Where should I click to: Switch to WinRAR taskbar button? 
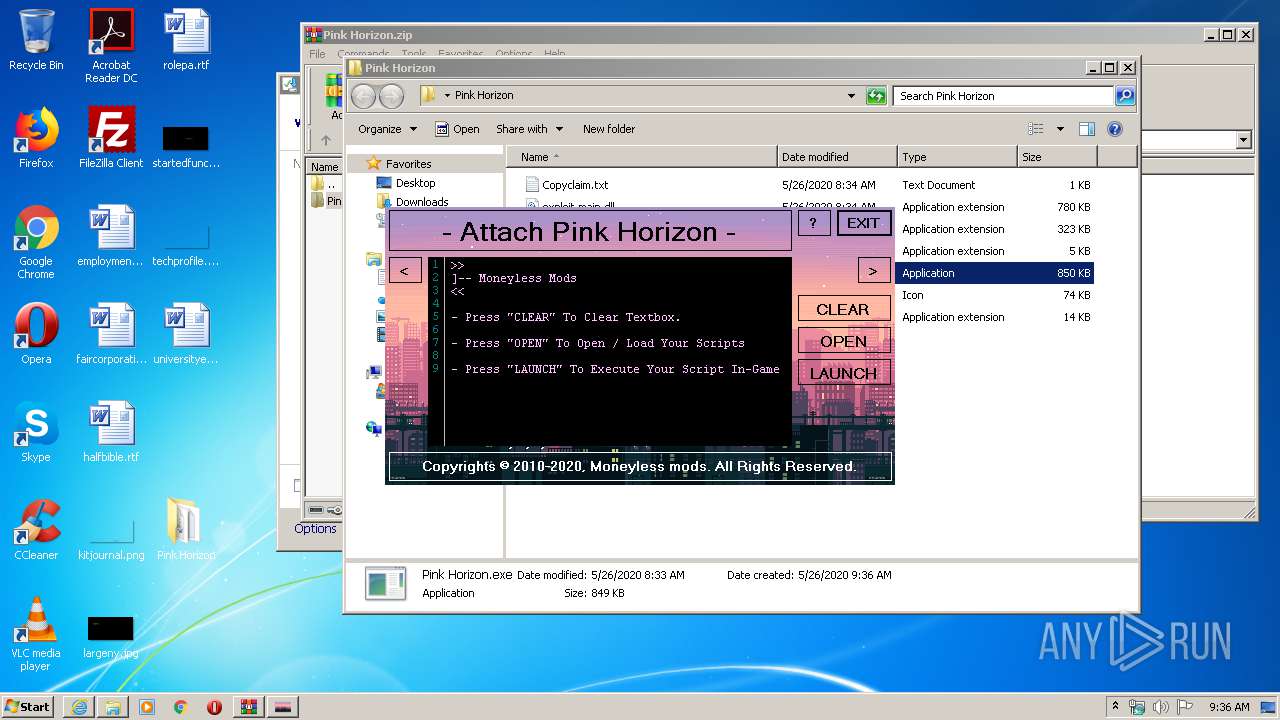249,707
